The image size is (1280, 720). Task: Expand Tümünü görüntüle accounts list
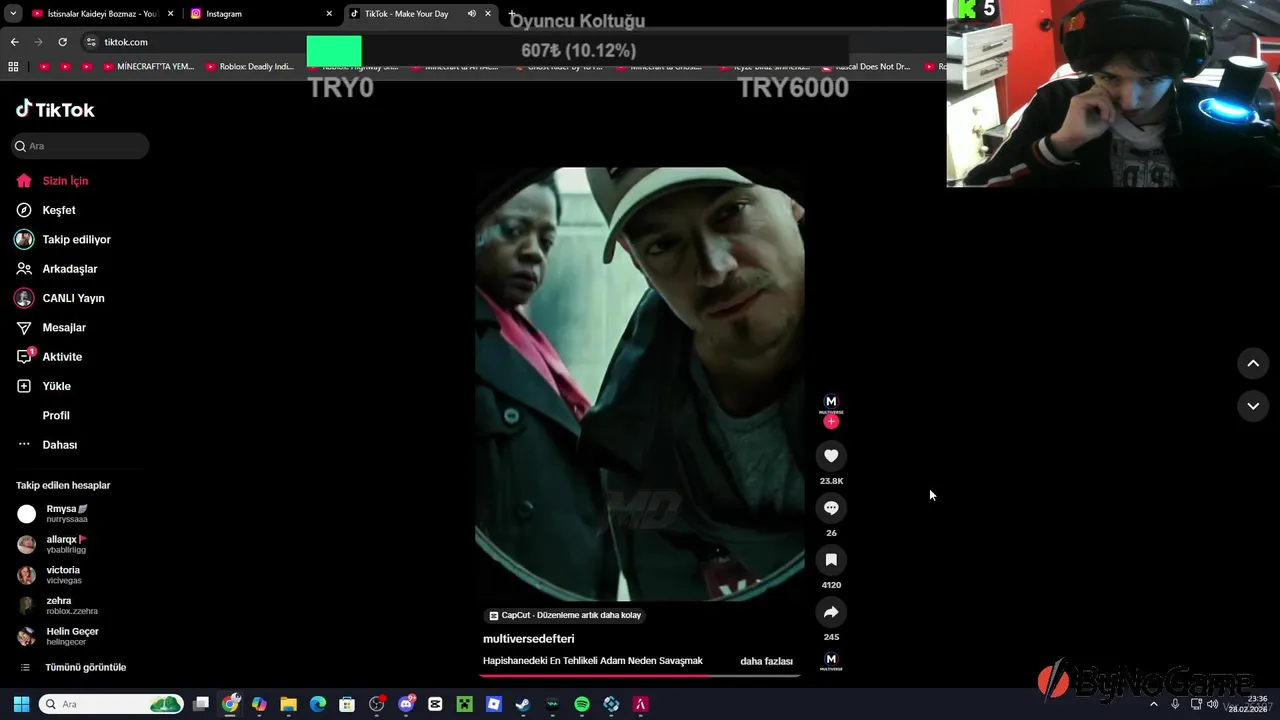(73, 668)
